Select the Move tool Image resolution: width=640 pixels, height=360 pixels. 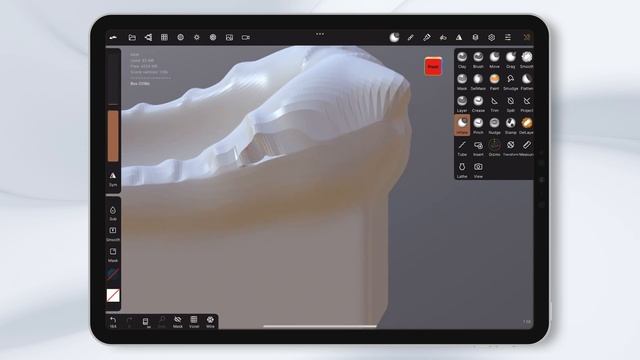click(x=494, y=60)
